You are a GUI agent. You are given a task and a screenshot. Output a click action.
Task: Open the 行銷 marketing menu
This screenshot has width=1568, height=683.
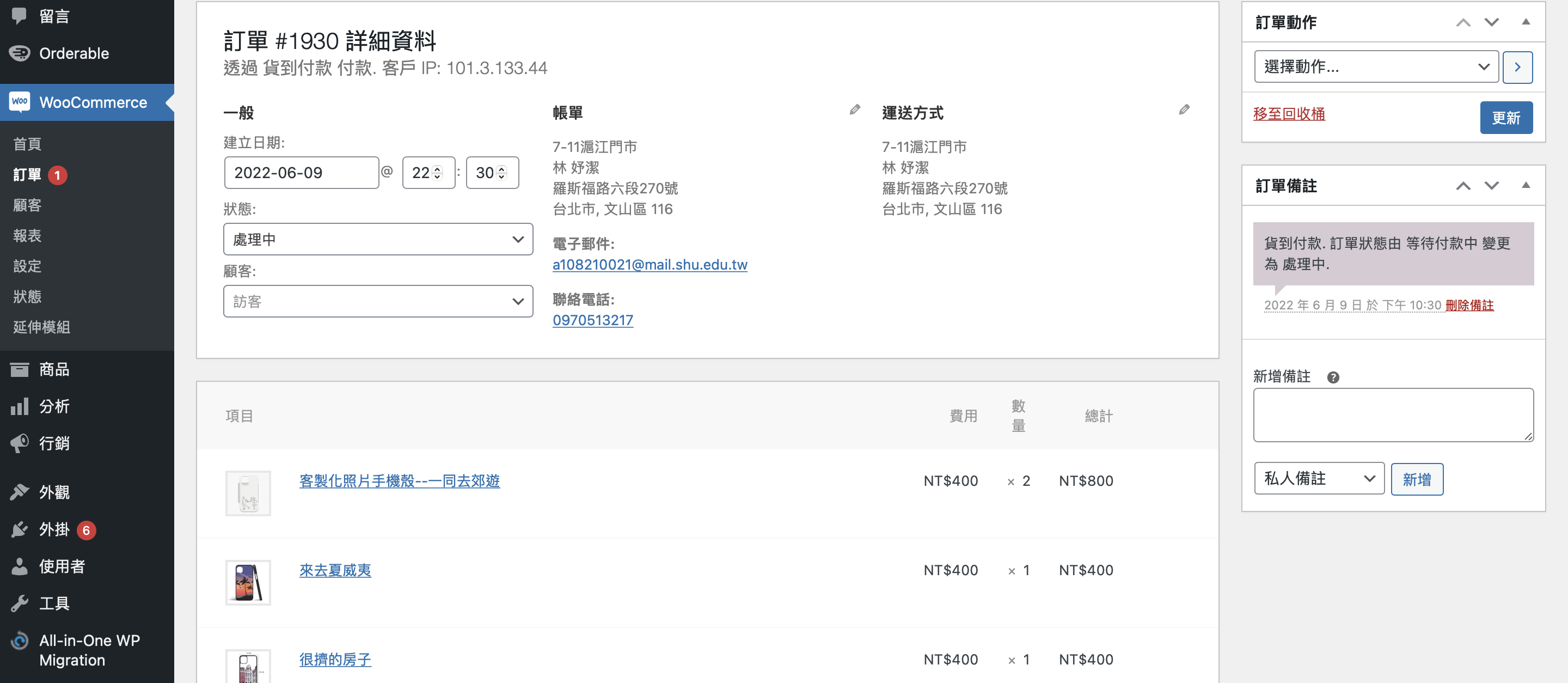click(54, 443)
